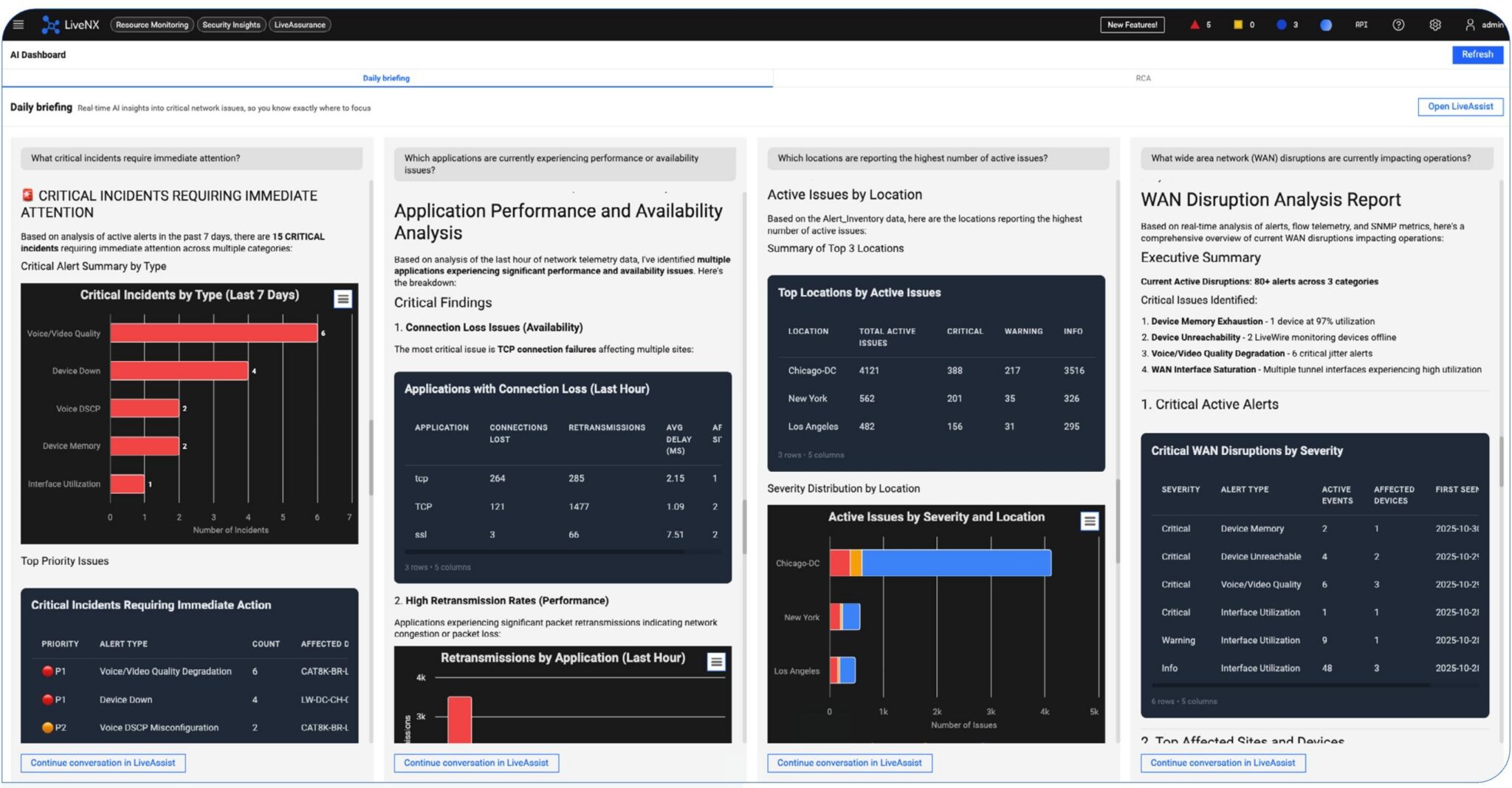
Task: Click the PRIORITY column header
Action: point(60,644)
